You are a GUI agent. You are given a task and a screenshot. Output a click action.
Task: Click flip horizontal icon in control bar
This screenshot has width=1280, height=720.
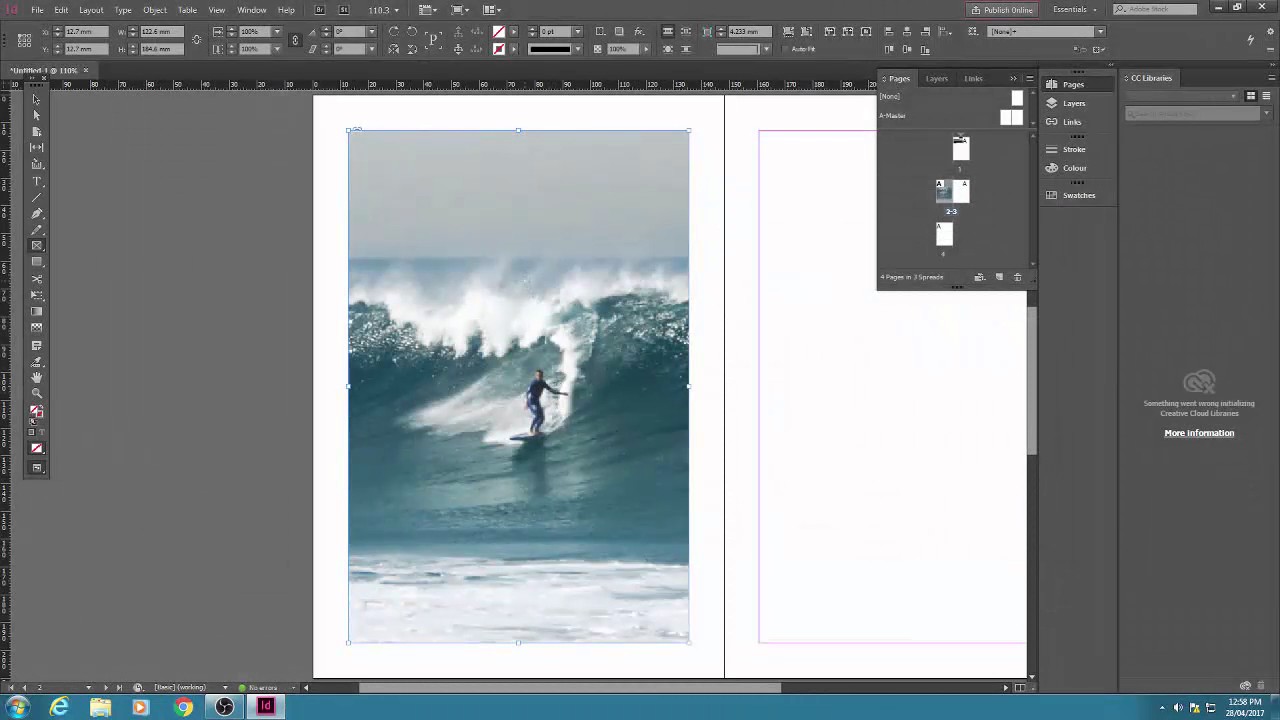pyautogui.click(x=394, y=49)
